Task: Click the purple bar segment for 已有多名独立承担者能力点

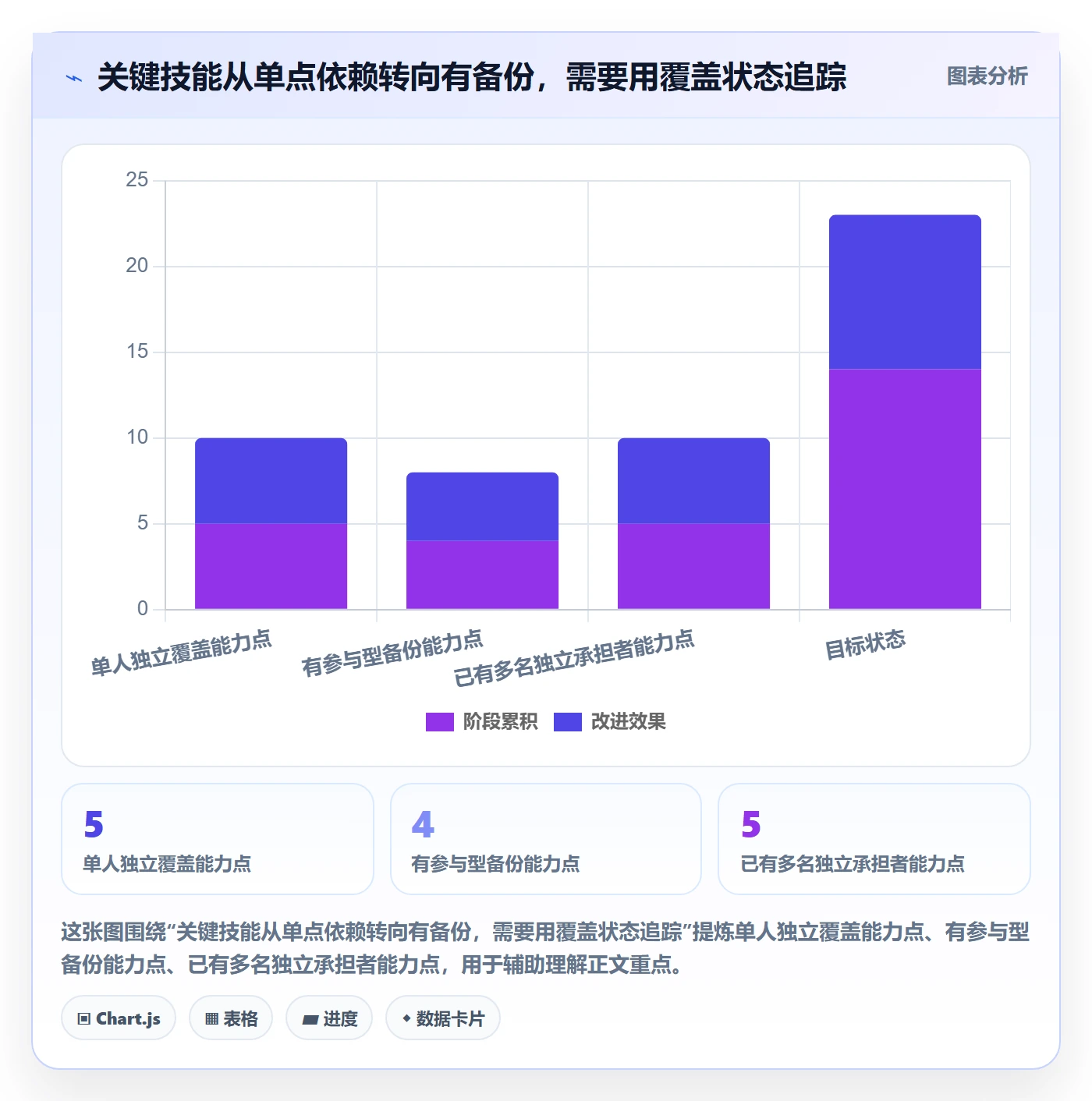Action: (693, 566)
